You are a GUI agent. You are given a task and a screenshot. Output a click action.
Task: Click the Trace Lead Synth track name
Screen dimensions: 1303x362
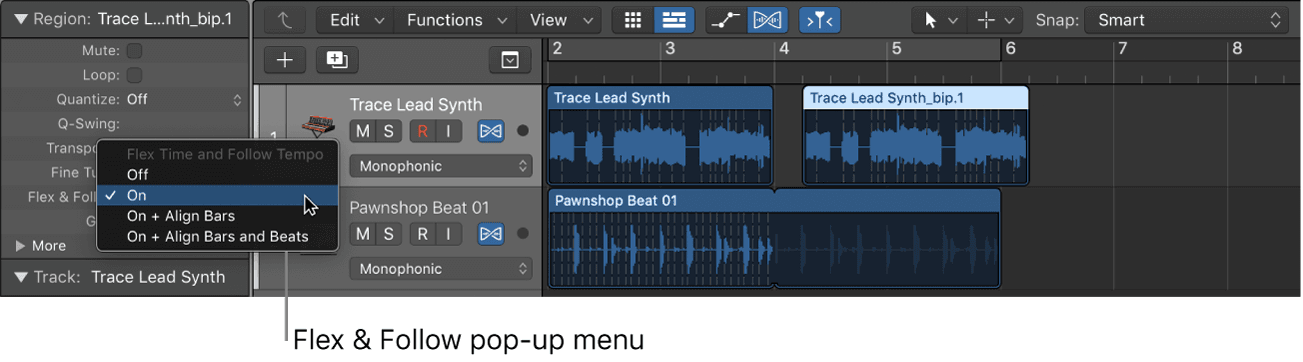(x=416, y=104)
